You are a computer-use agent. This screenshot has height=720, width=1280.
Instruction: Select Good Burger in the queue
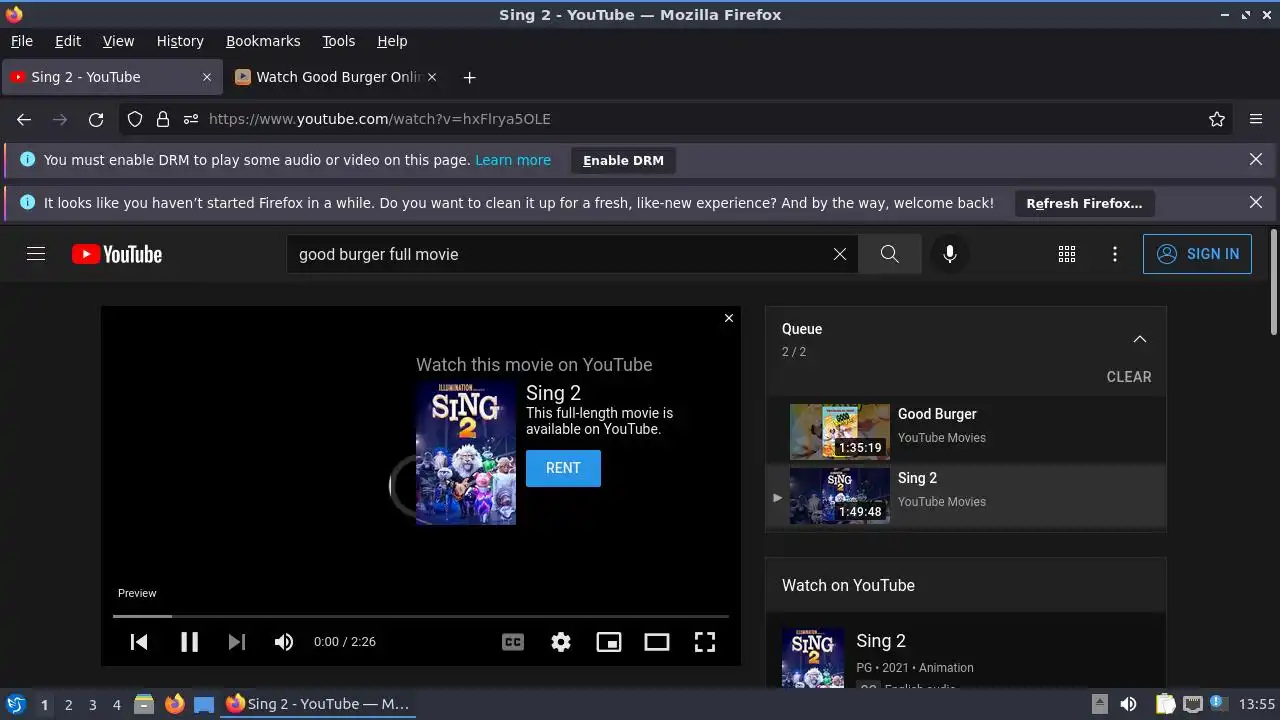[x=965, y=431]
